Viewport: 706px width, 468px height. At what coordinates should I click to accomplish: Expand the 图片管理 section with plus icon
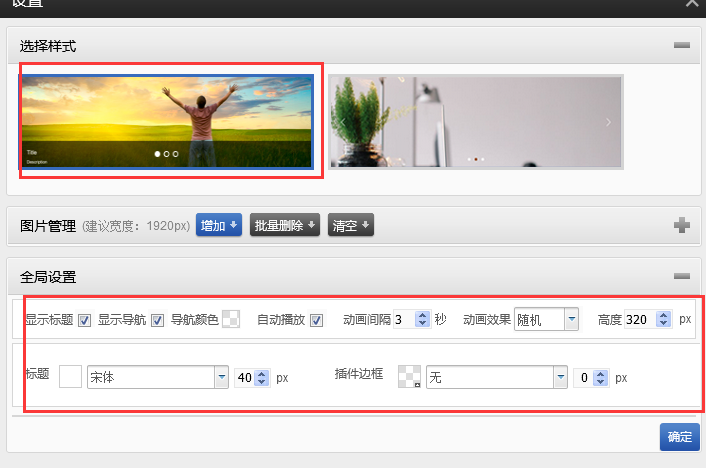click(682, 226)
